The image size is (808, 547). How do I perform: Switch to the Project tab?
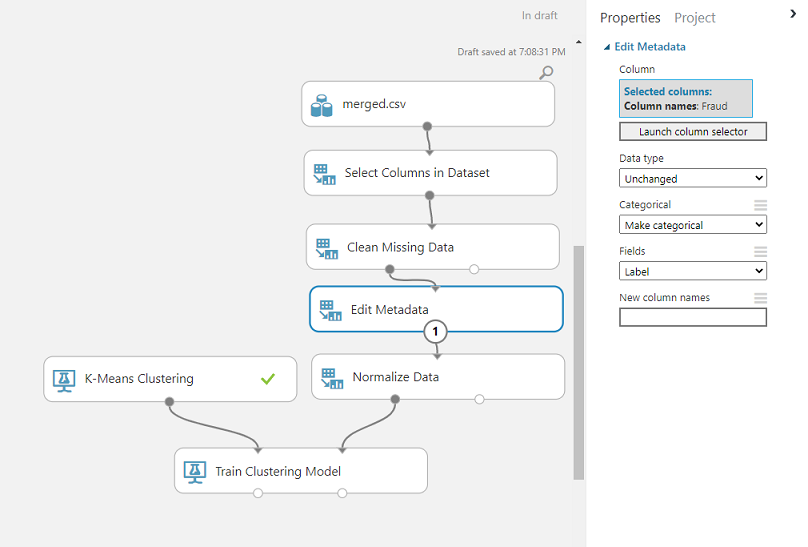tap(695, 18)
